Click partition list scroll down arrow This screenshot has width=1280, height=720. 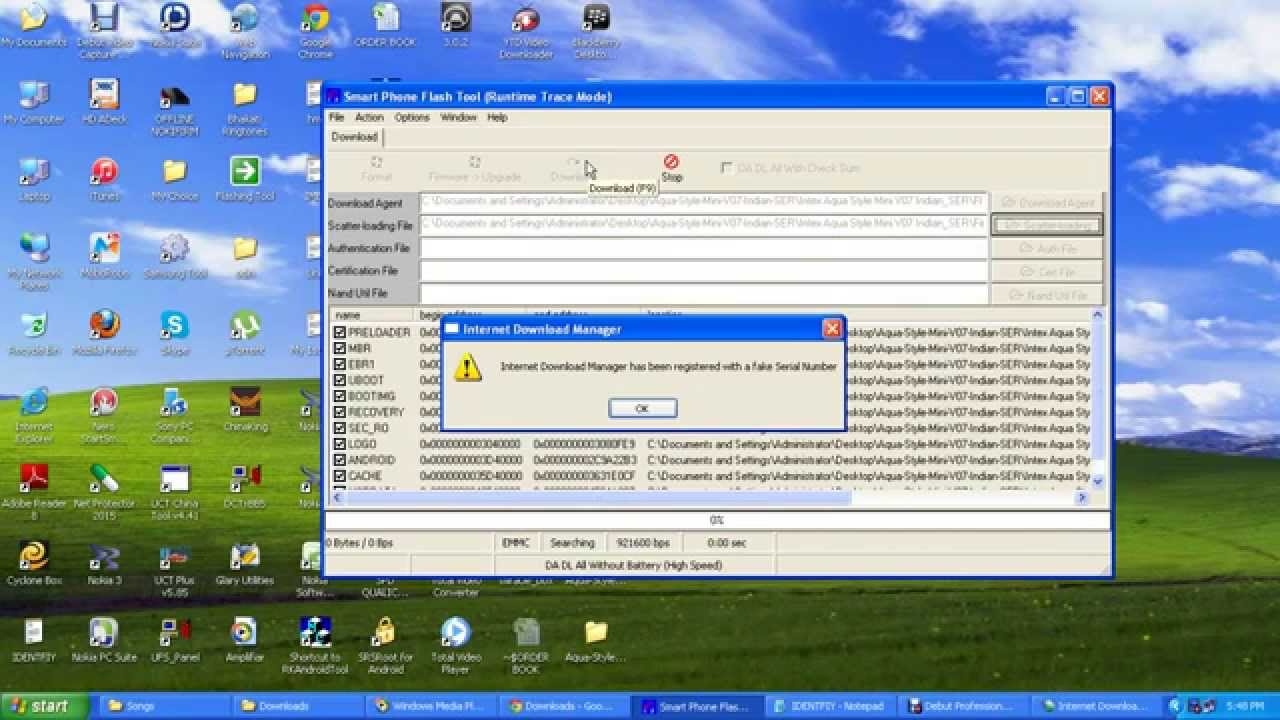click(1098, 481)
